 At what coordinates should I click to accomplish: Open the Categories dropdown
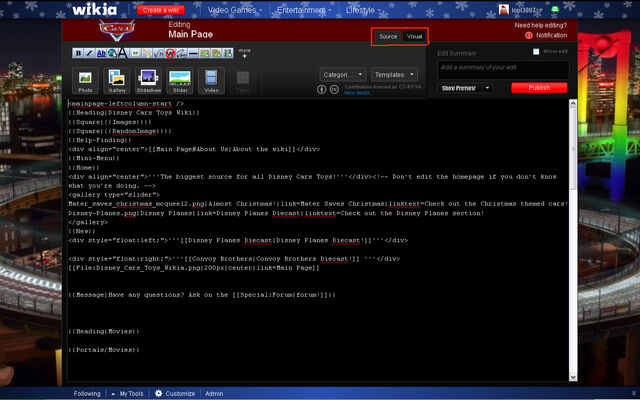click(342, 75)
